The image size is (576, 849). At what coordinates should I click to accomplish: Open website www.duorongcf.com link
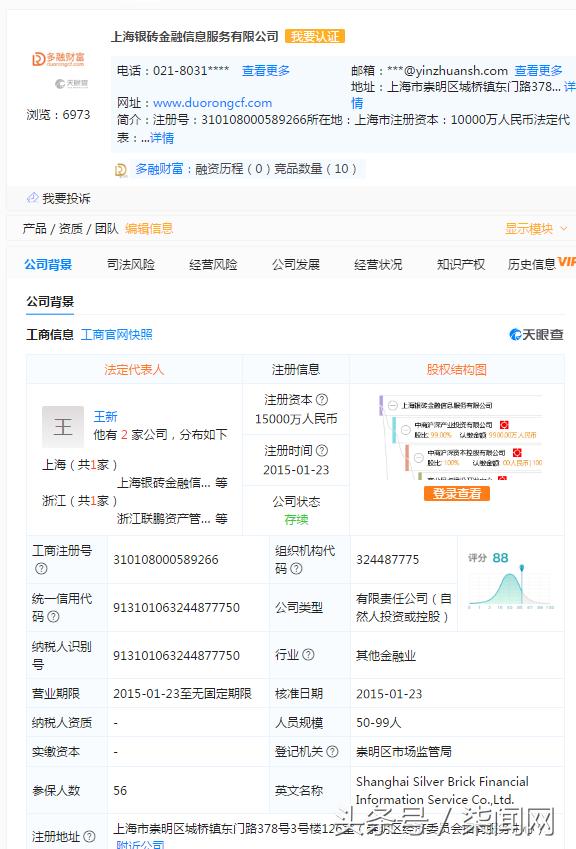(212, 102)
